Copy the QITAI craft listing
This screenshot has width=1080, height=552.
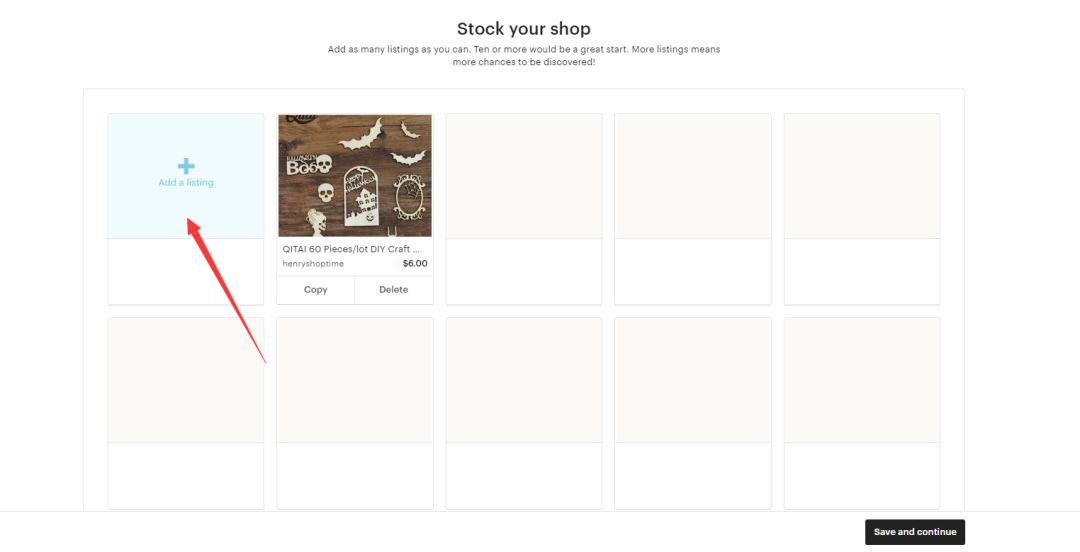[316, 290]
